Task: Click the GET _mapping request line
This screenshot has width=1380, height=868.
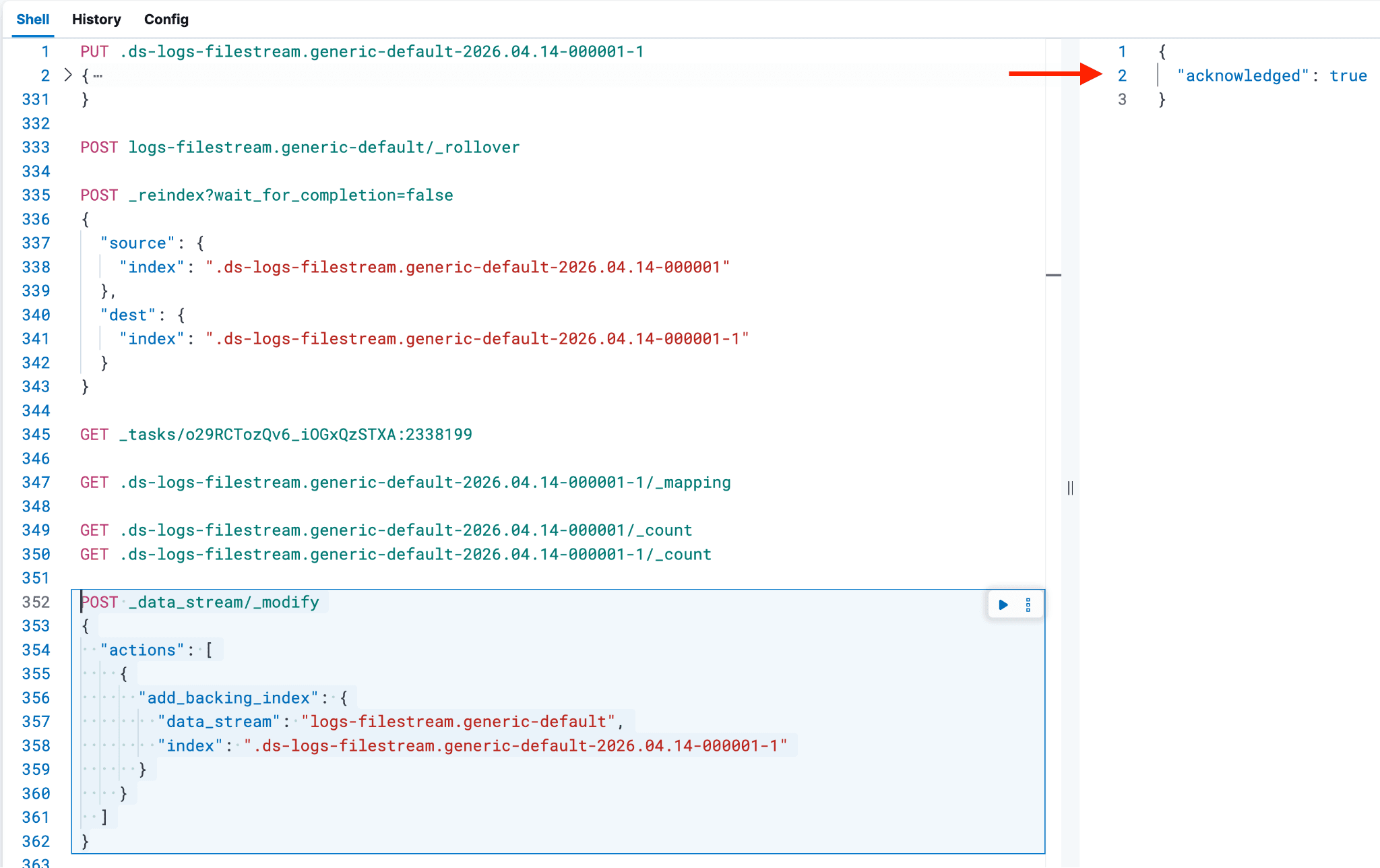Action: click(405, 483)
